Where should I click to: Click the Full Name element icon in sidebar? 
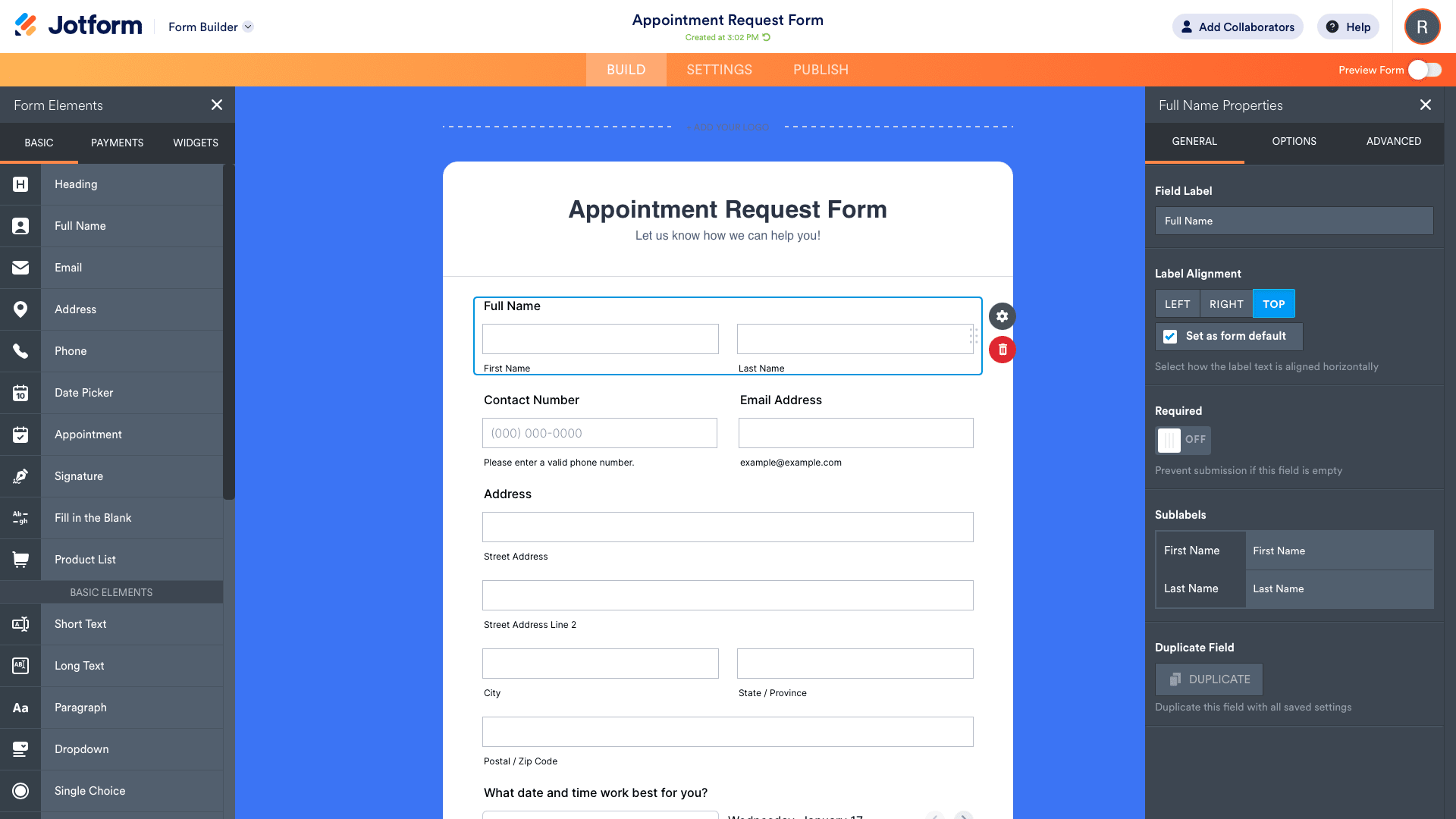pos(20,225)
